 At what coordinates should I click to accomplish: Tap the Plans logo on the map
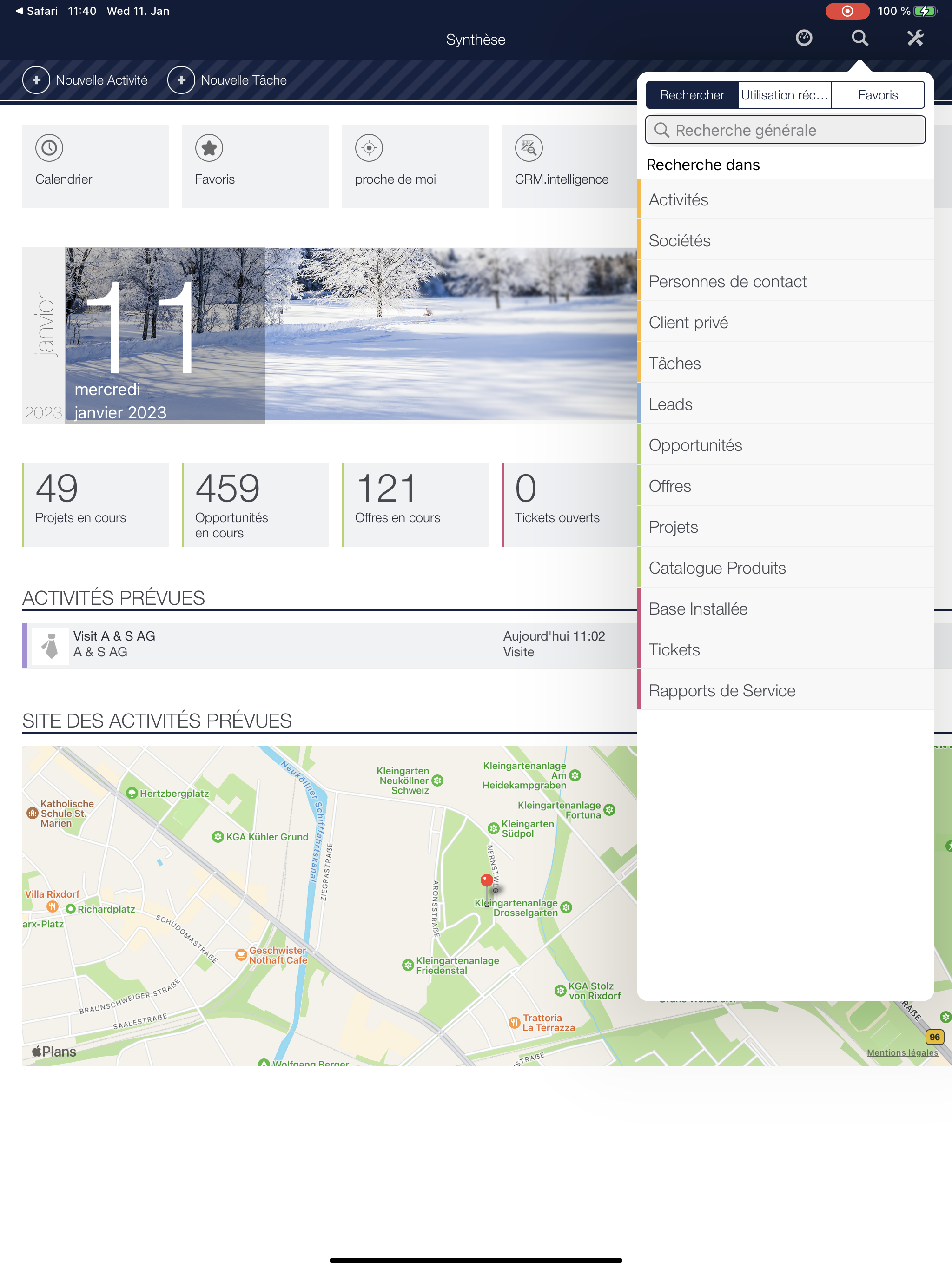point(54,1051)
